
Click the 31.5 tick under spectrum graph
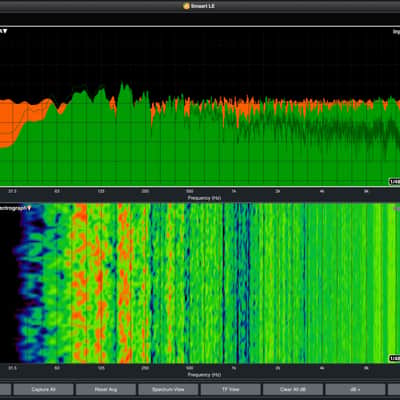(12, 191)
